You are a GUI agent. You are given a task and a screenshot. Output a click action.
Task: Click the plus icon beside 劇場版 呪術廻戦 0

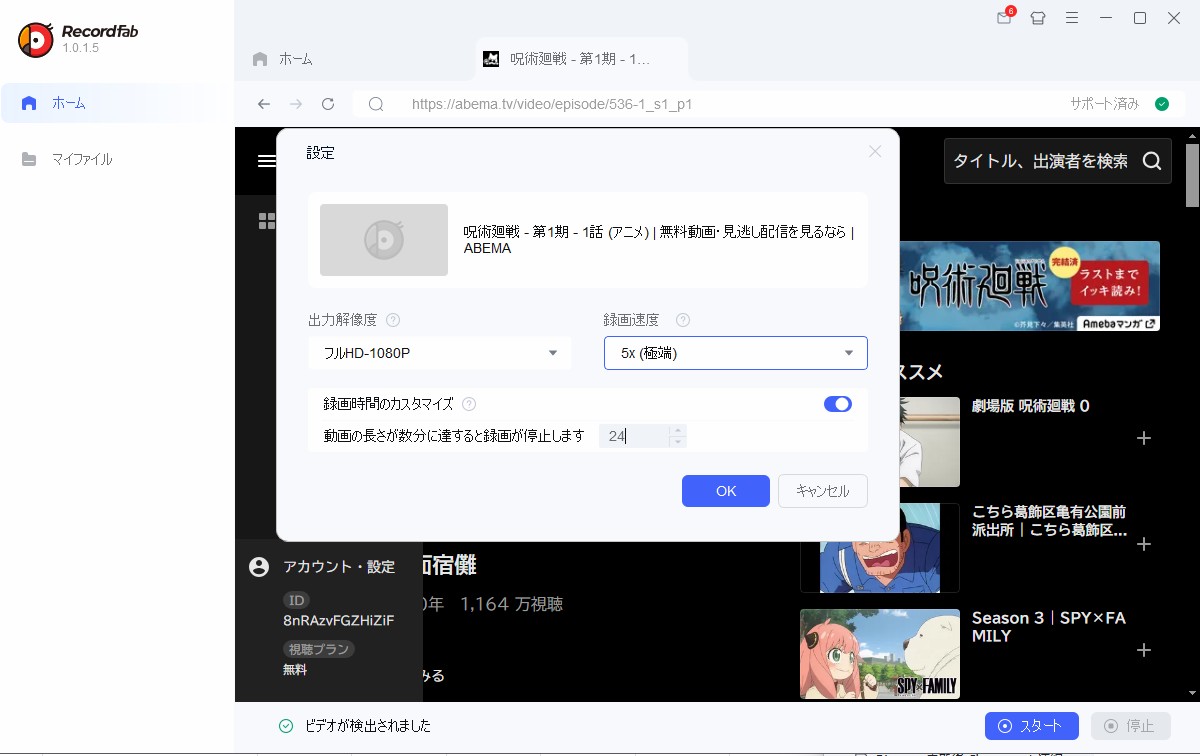[x=1143, y=438]
